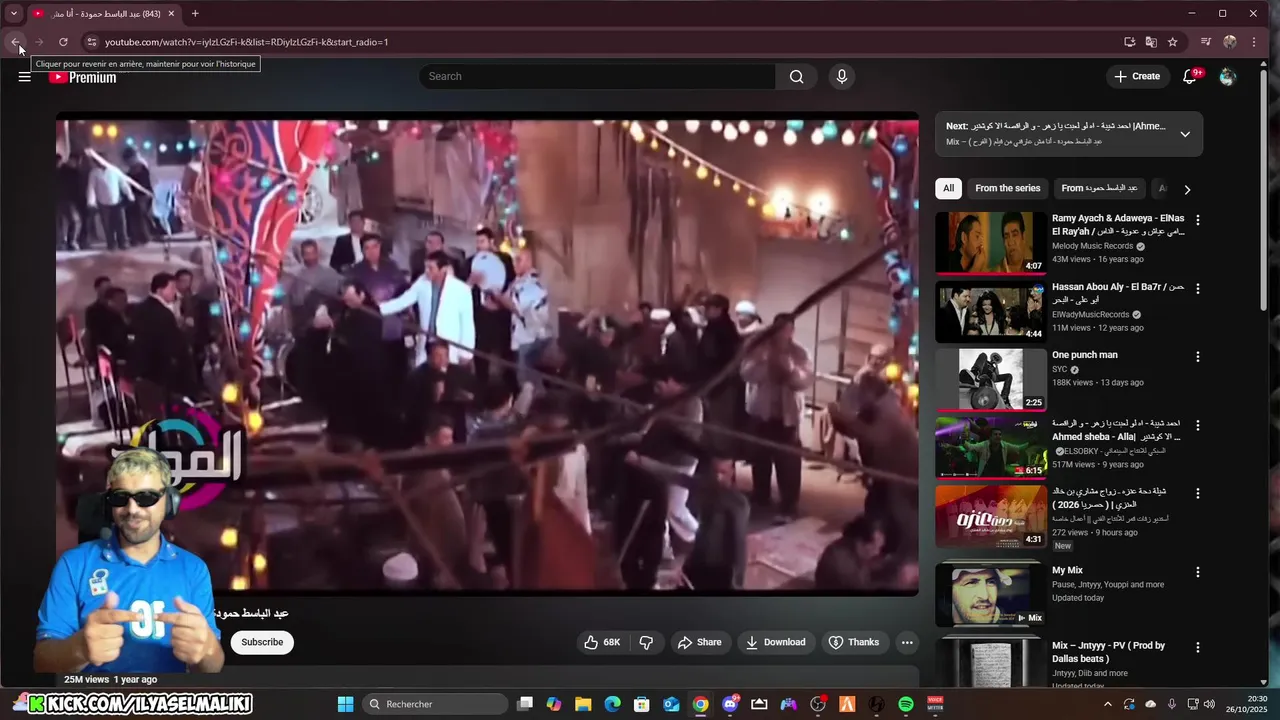
Task: Click the Windows Rechercher search box
Action: [x=437, y=704]
